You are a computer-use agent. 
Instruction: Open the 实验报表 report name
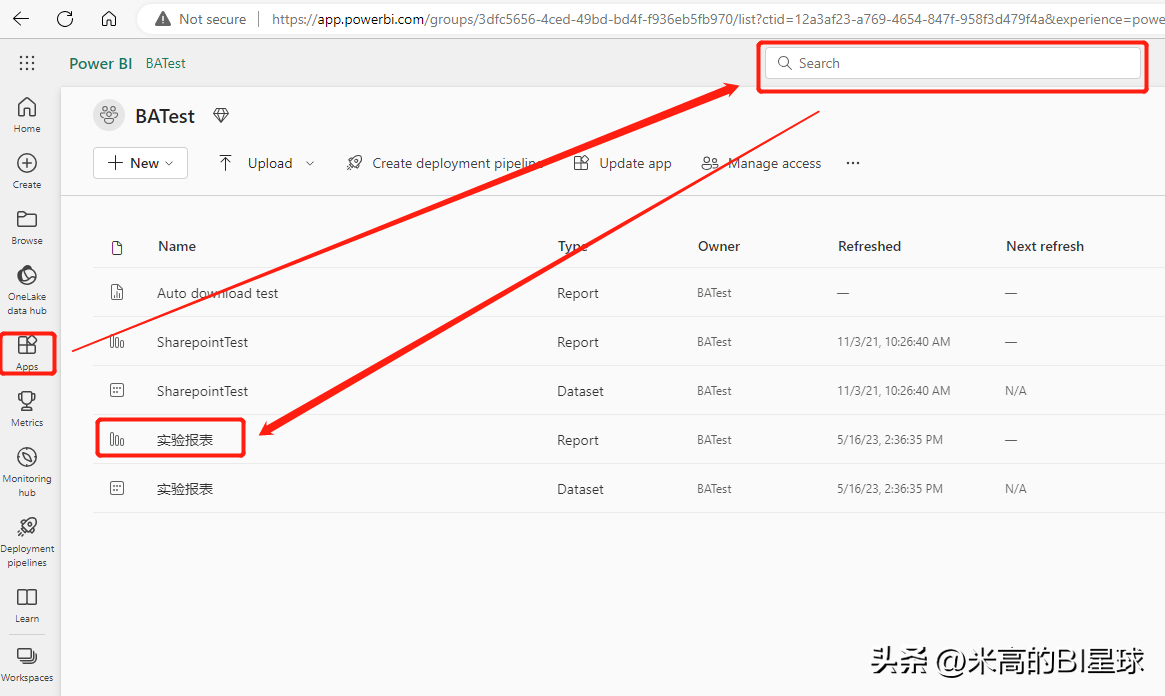point(185,440)
